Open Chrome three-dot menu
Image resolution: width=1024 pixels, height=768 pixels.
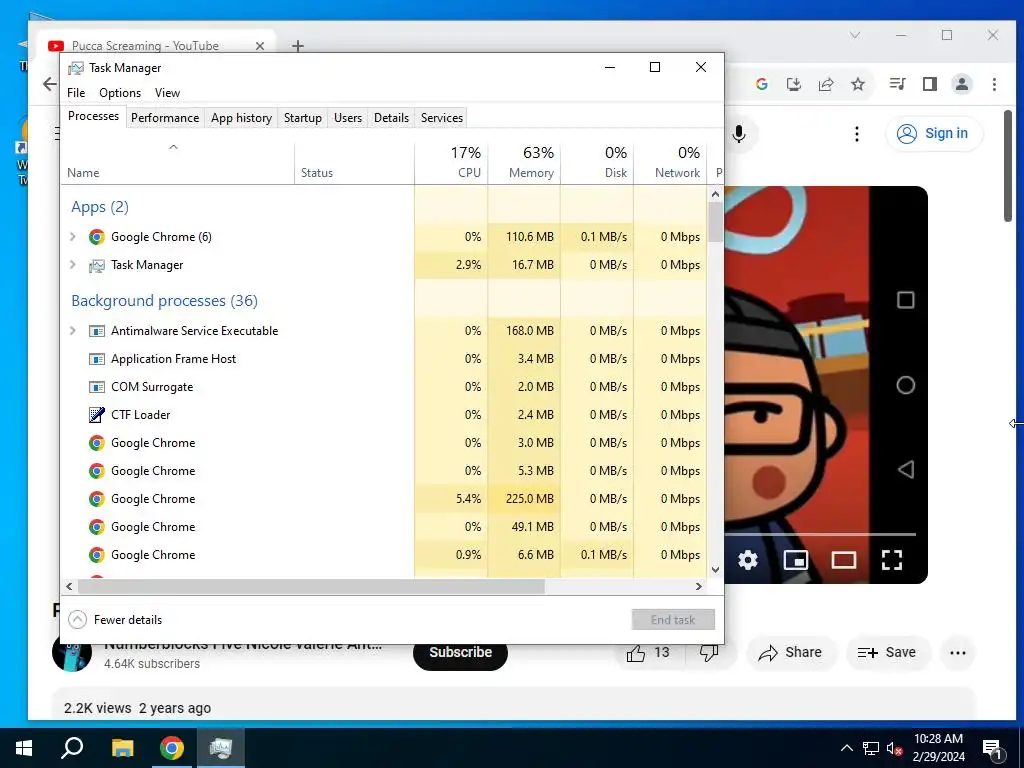tap(994, 84)
